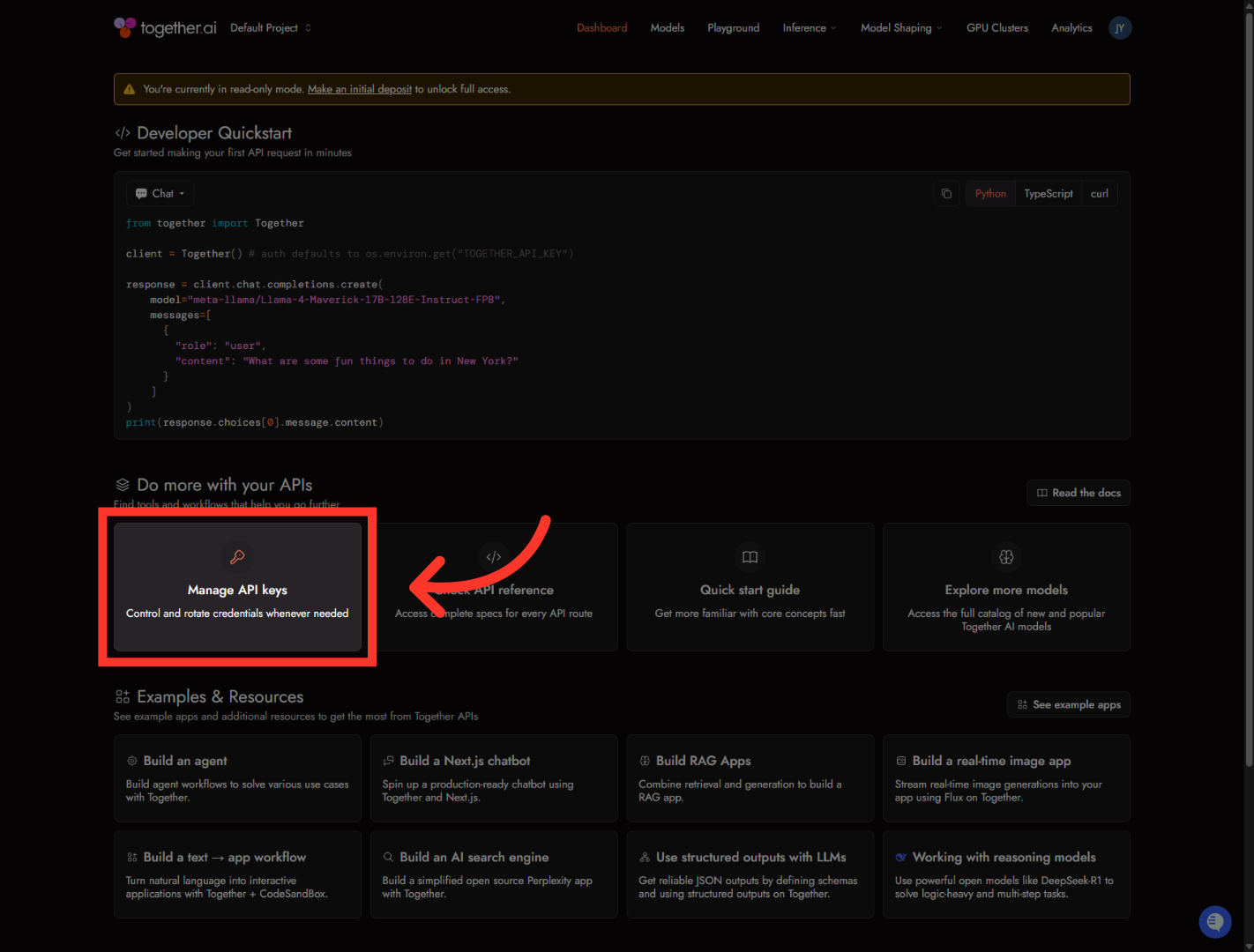
Task: Click 'Get more familiar with core concepts fast' text
Action: click(750, 614)
